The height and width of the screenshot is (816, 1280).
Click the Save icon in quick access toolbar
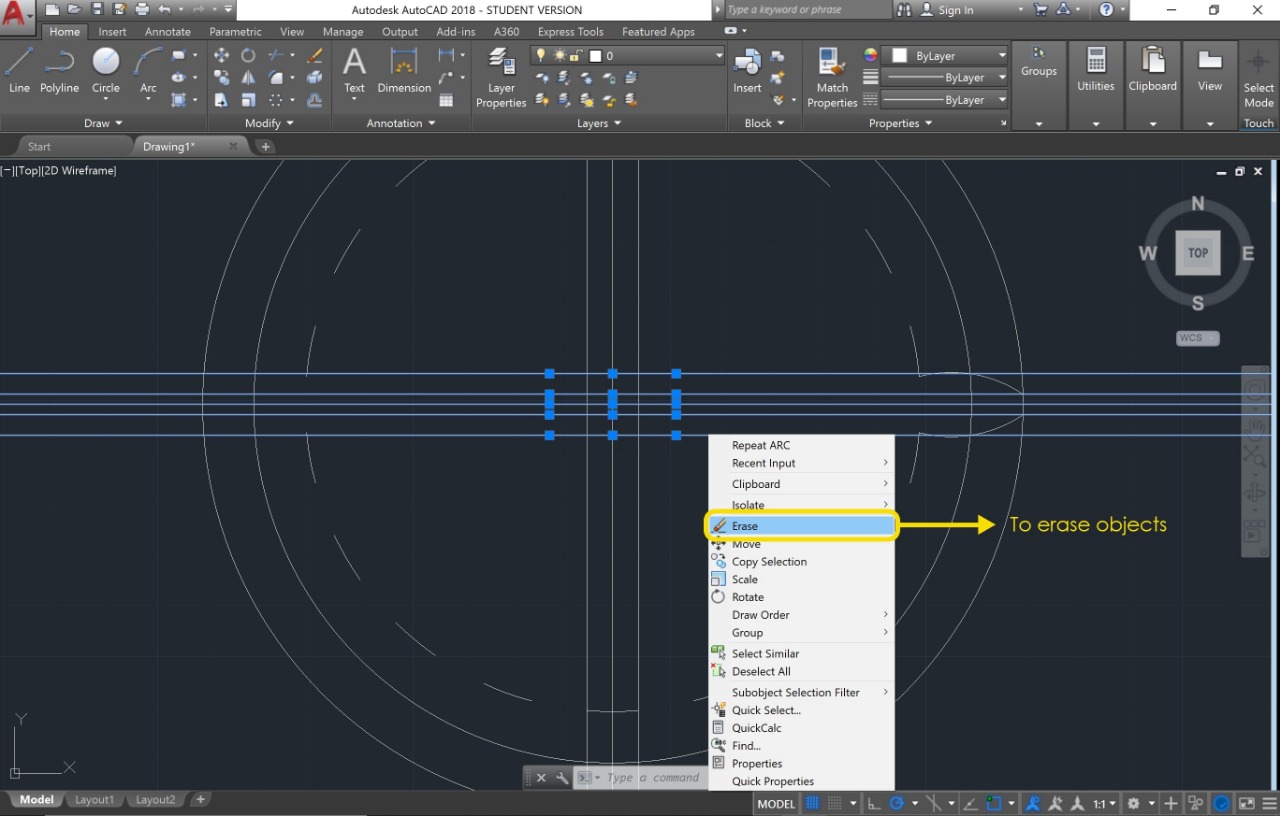pos(97,10)
